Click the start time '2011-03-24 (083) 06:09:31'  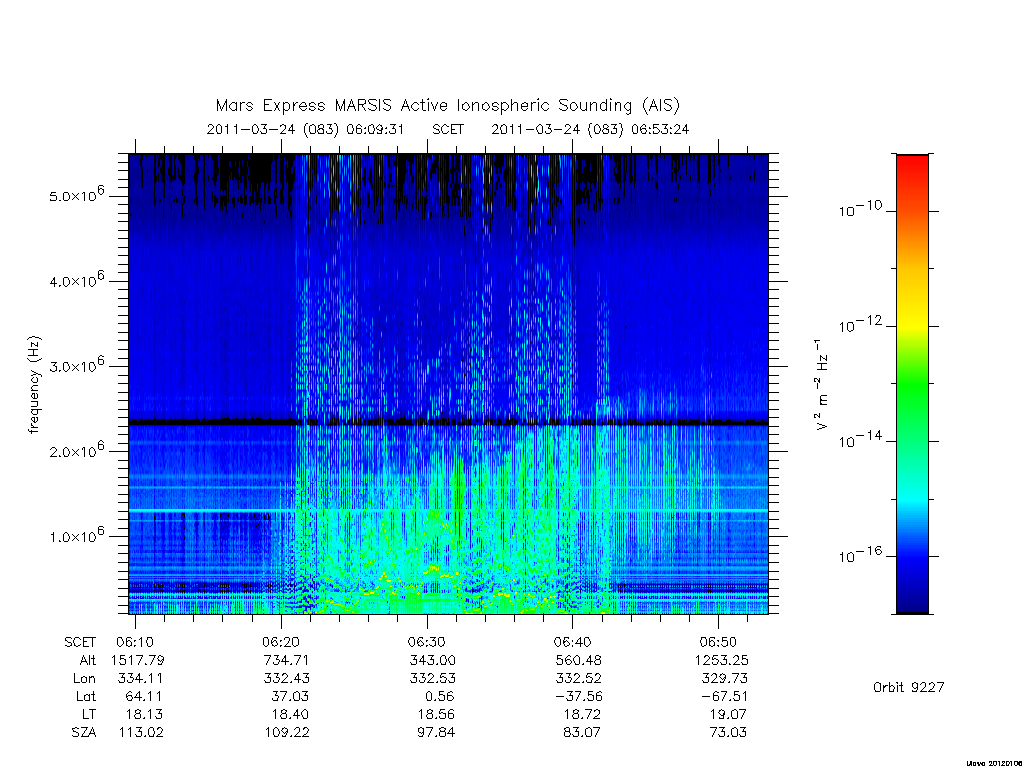(305, 129)
